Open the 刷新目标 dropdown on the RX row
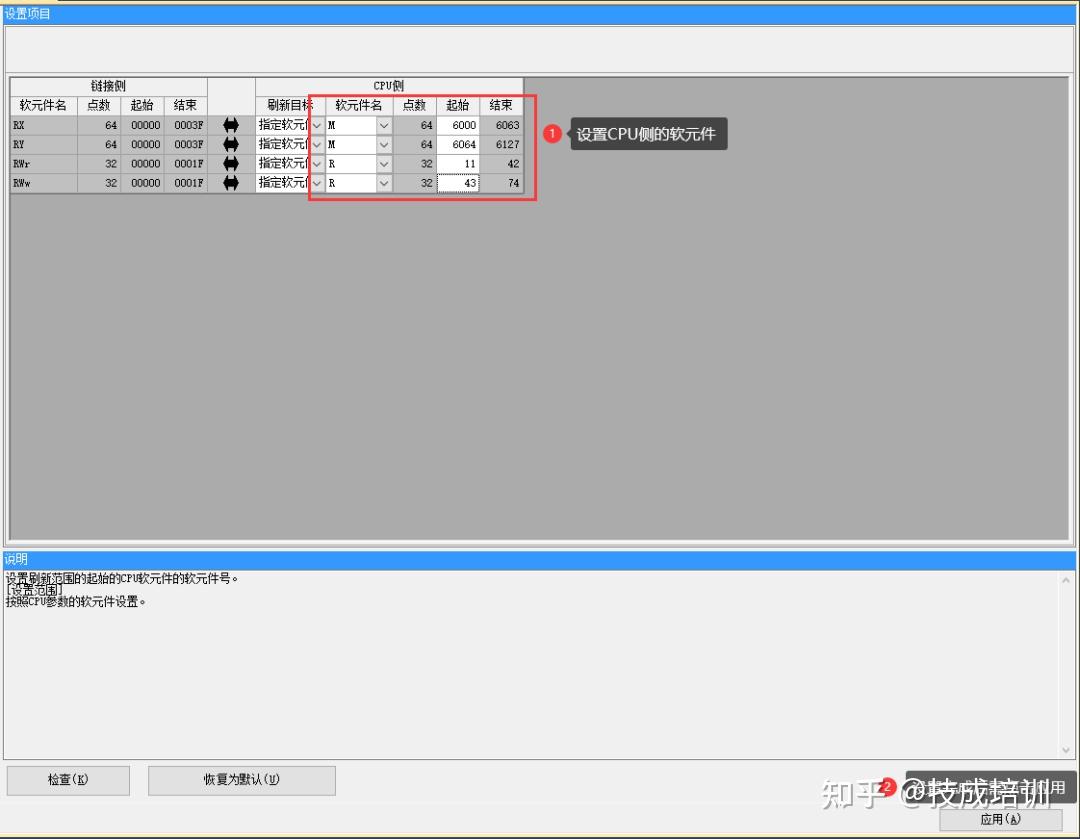This screenshot has height=839, width=1080. [x=317, y=125]
